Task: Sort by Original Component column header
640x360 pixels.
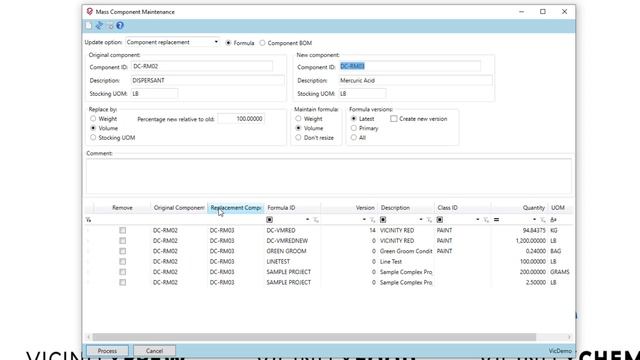Action: (x=179, y=208)
